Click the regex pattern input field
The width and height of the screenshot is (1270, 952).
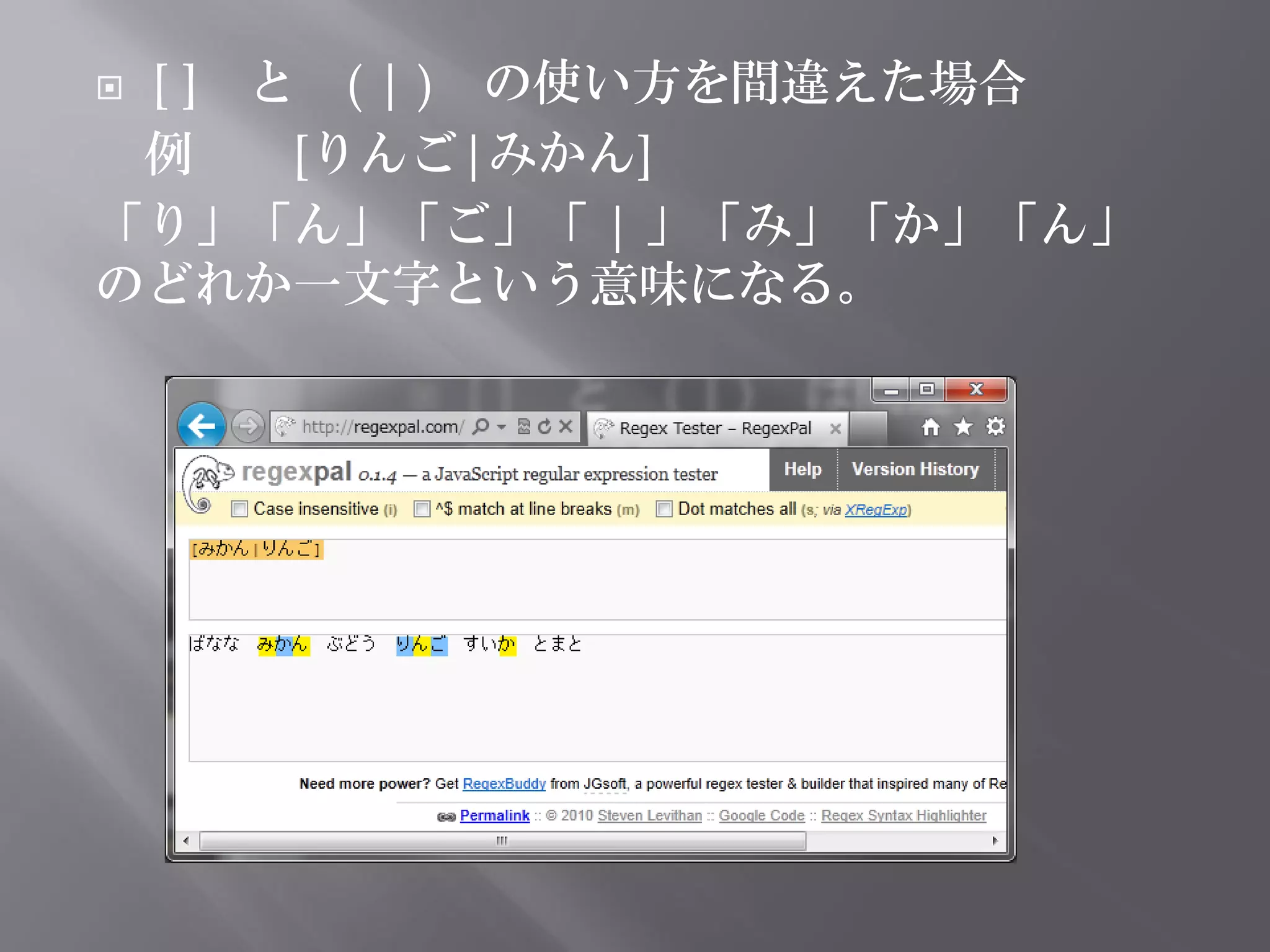click(597, 579)
